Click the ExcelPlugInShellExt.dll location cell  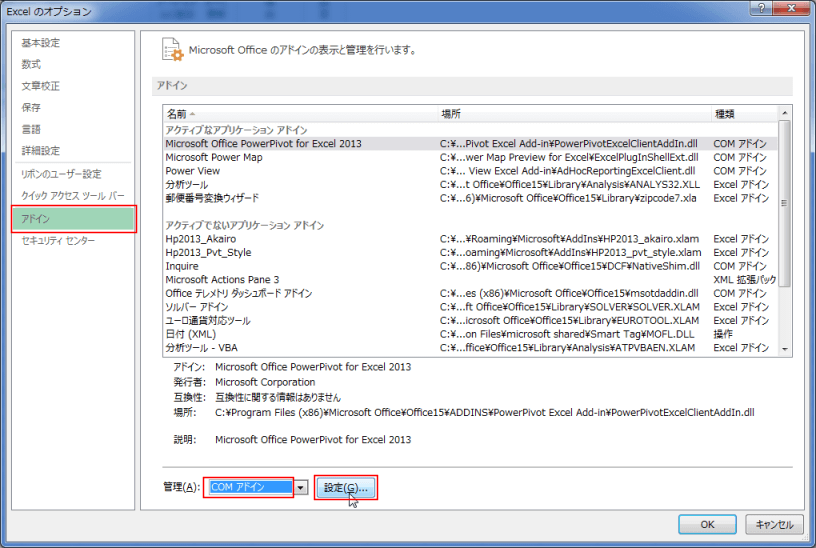[x=569, y=157]
